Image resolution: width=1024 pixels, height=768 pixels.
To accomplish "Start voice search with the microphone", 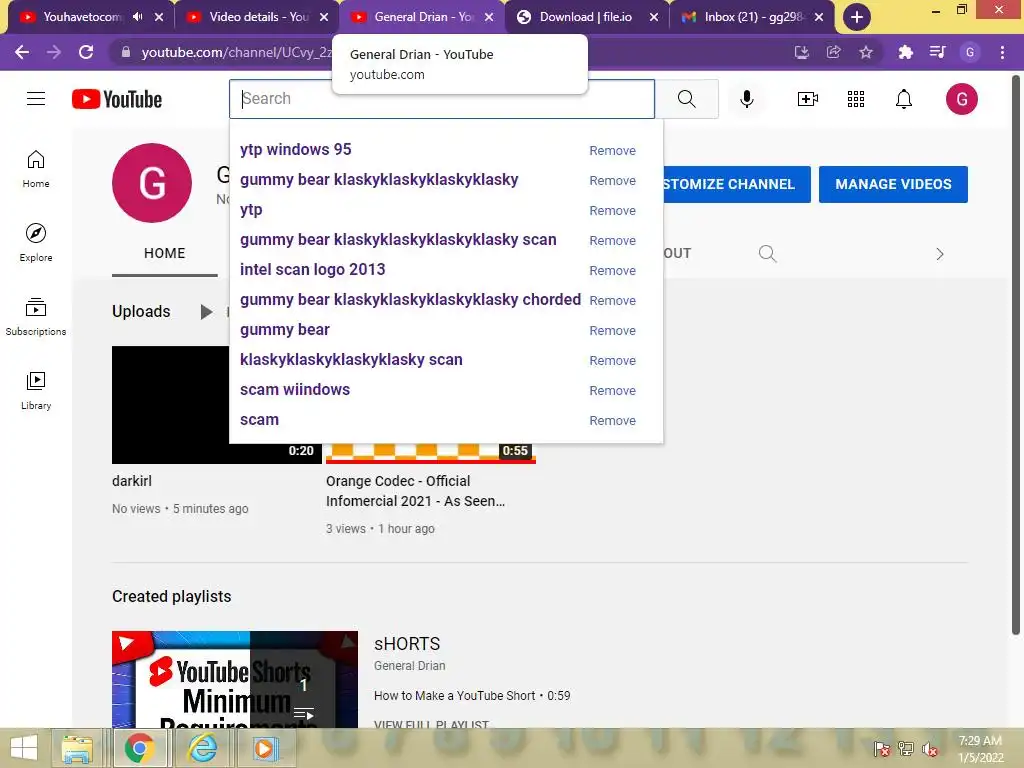I will click(746, 99).
